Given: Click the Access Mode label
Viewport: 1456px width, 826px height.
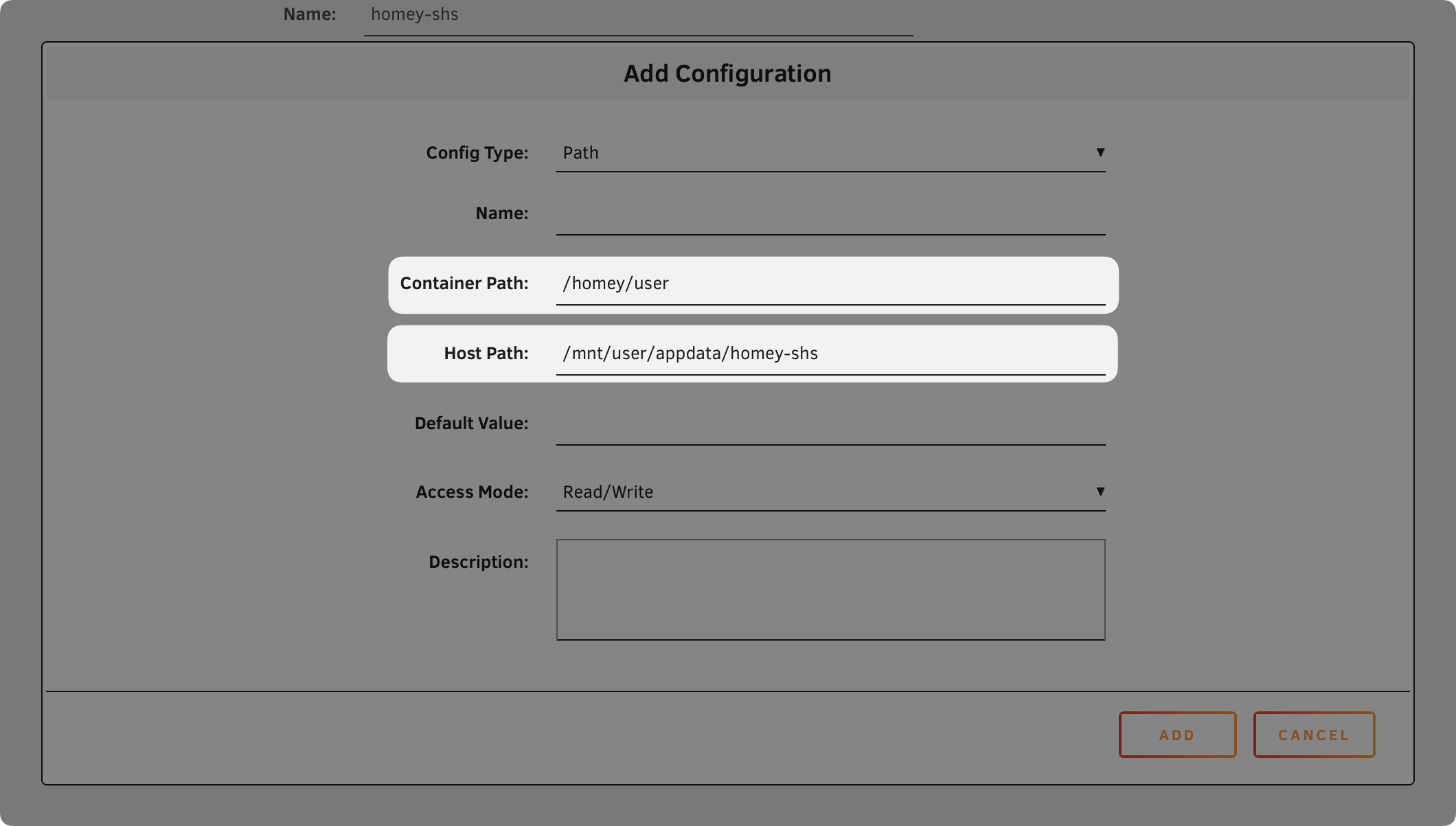Looking at the screenshot, I should click(472, 492).
